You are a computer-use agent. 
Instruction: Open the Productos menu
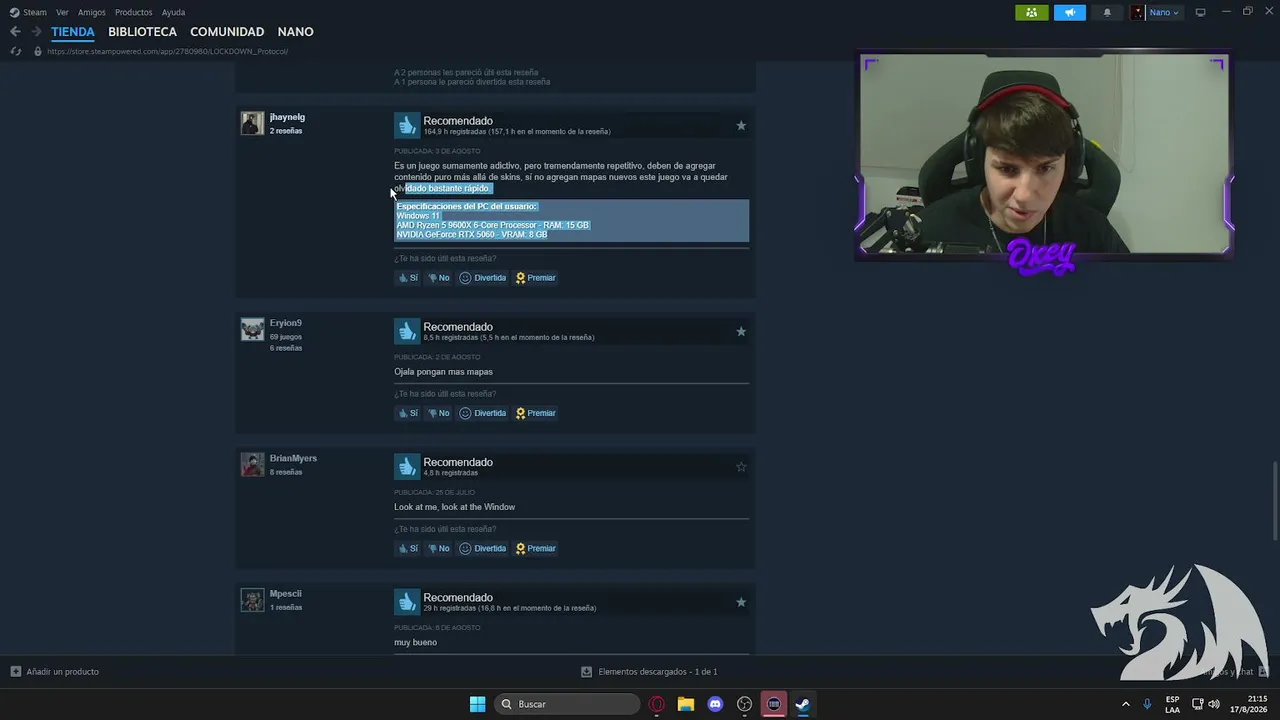click(134, 12)
